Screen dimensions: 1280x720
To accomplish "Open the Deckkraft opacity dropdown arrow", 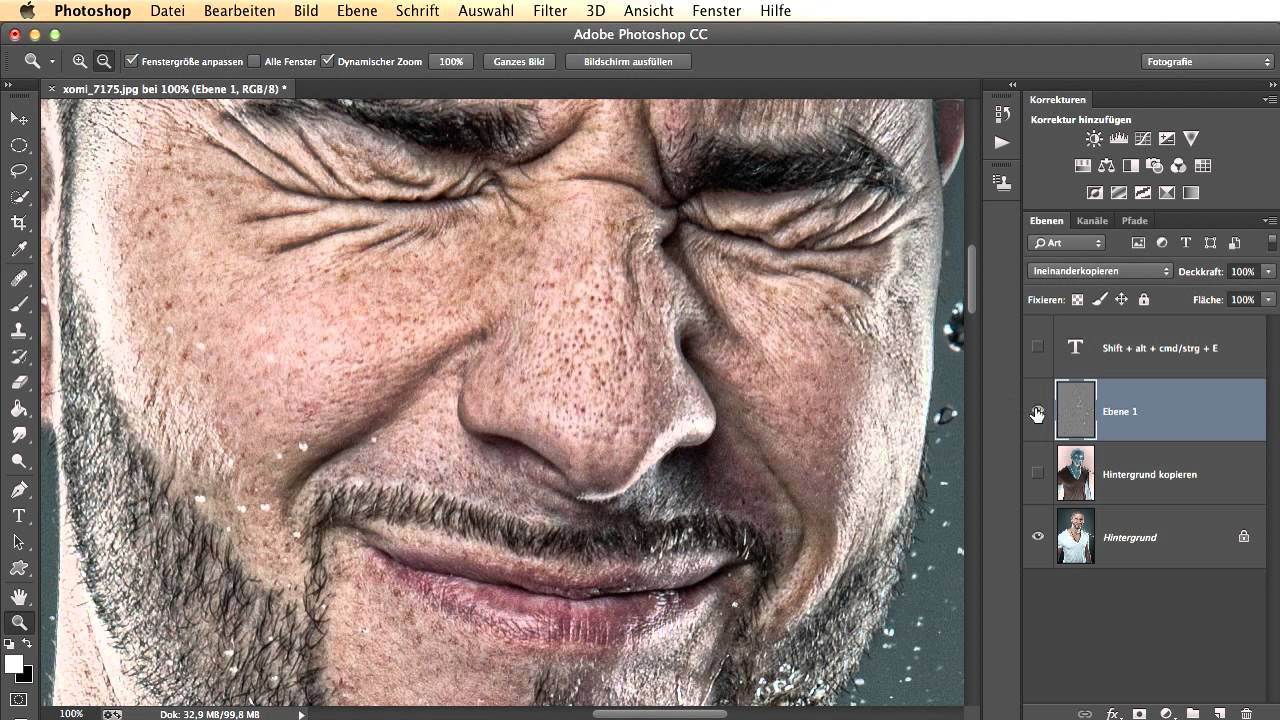I will pos(1268,271).
